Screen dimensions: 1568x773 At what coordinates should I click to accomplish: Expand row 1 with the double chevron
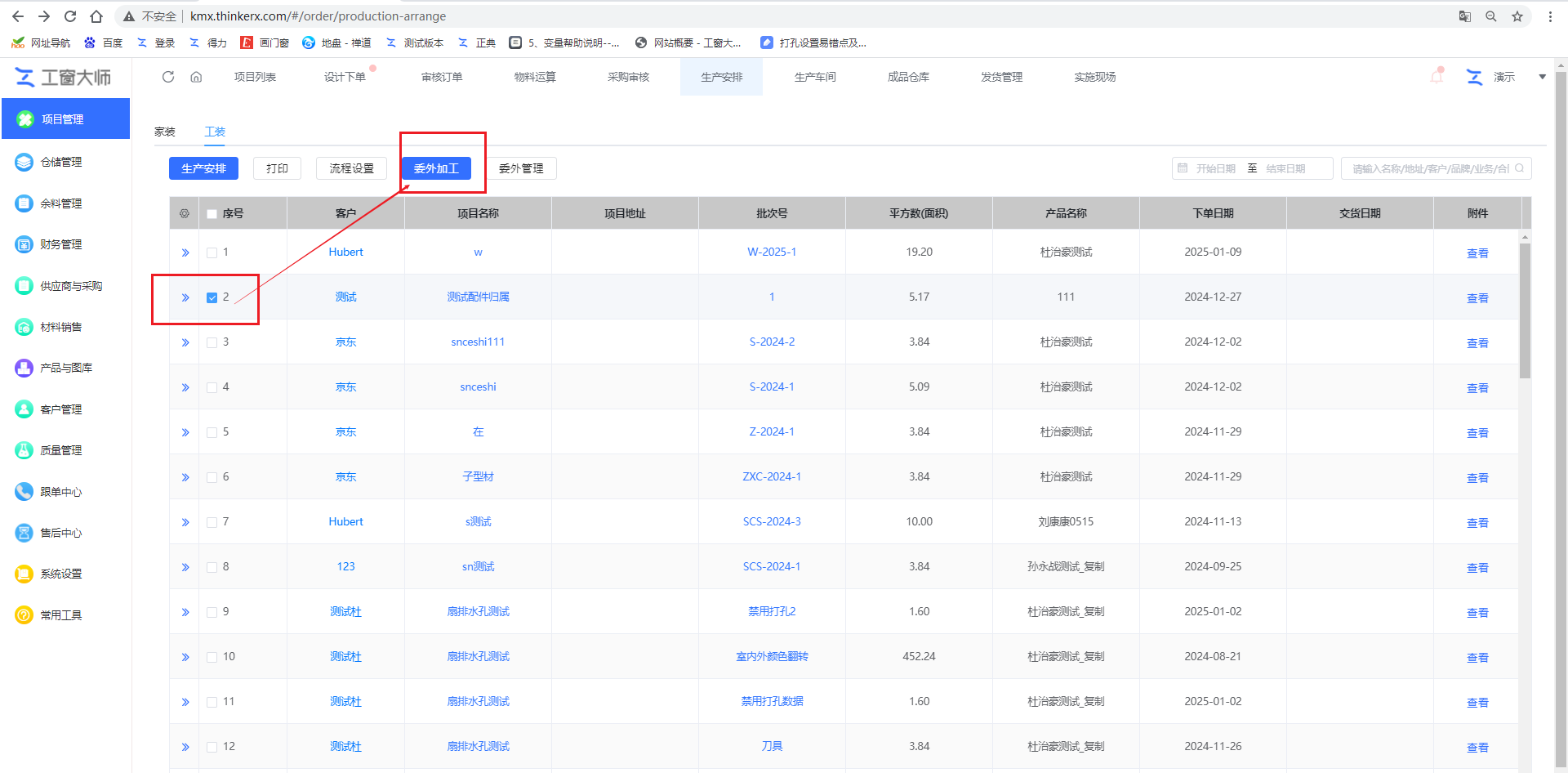pyautogui.click(x=185, y=252)
